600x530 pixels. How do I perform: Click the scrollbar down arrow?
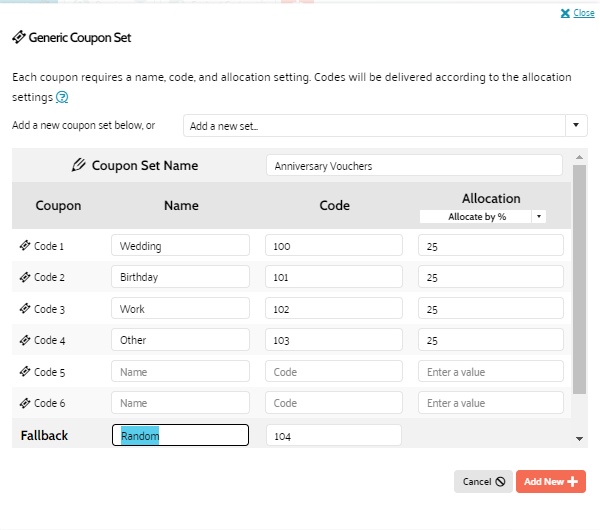coord(579,439)
